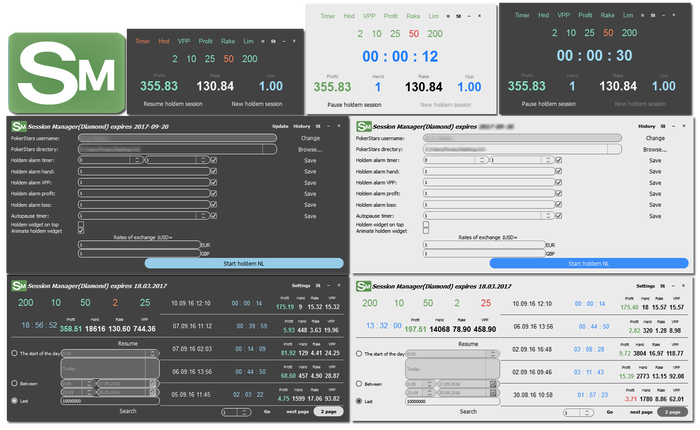Enable Holdem widget on top in dark settings
Viewport: 700px width, 430px height.
click(81, 224)
